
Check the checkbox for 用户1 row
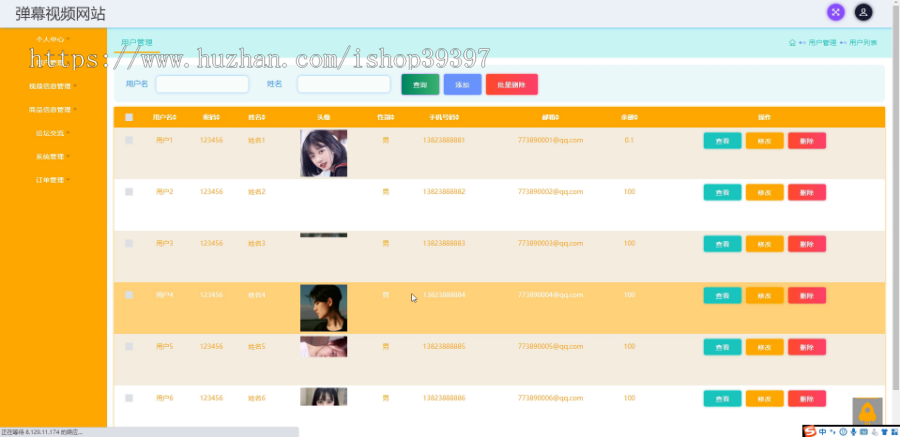(x=129, y=140)
